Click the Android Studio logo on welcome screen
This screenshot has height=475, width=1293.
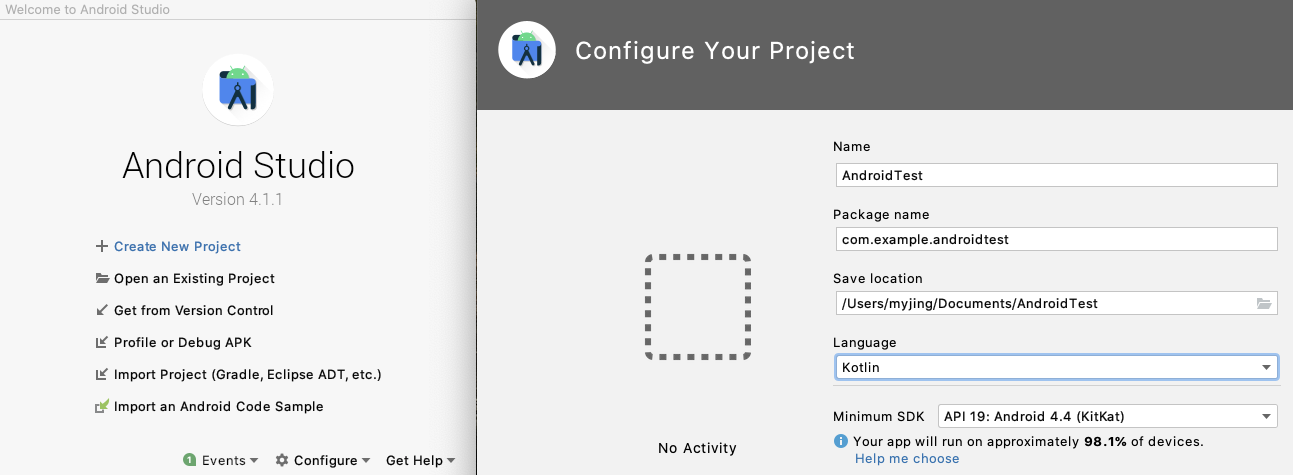click(x=238, y=90)
